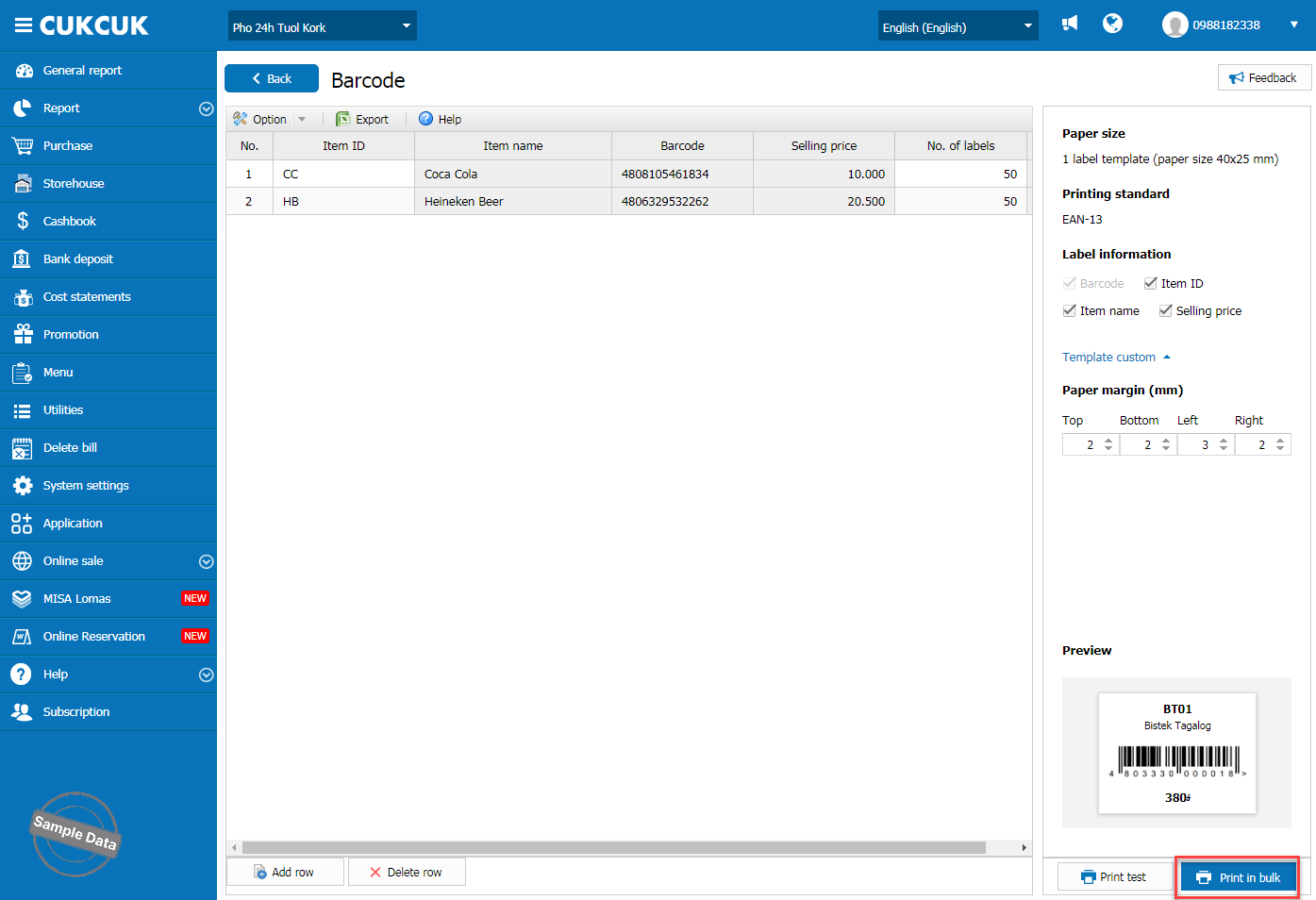Viewport: 1316px width, 900px height.
Task: Click the Export toolbar icon
Action: (343, 119)
